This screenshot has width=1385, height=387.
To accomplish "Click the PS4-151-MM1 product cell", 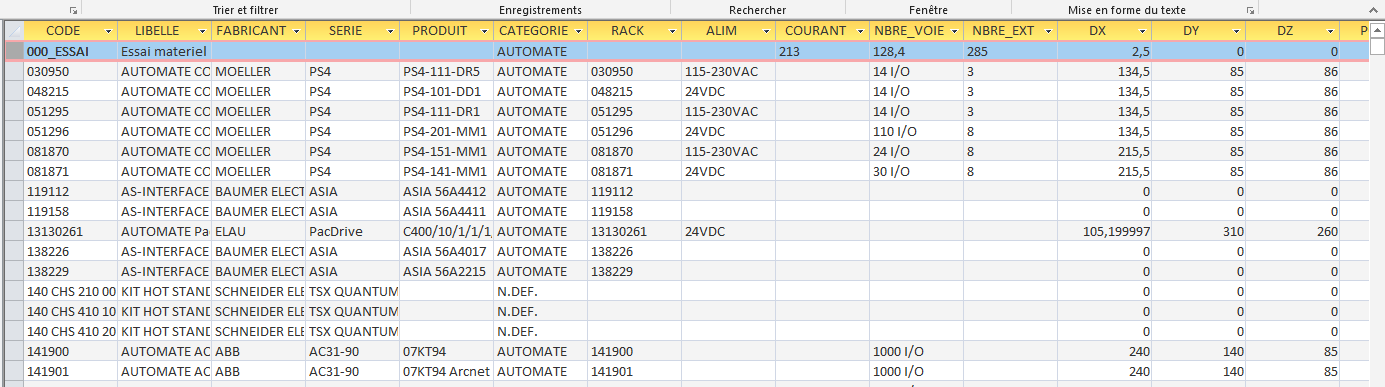I will coord(446,151).
